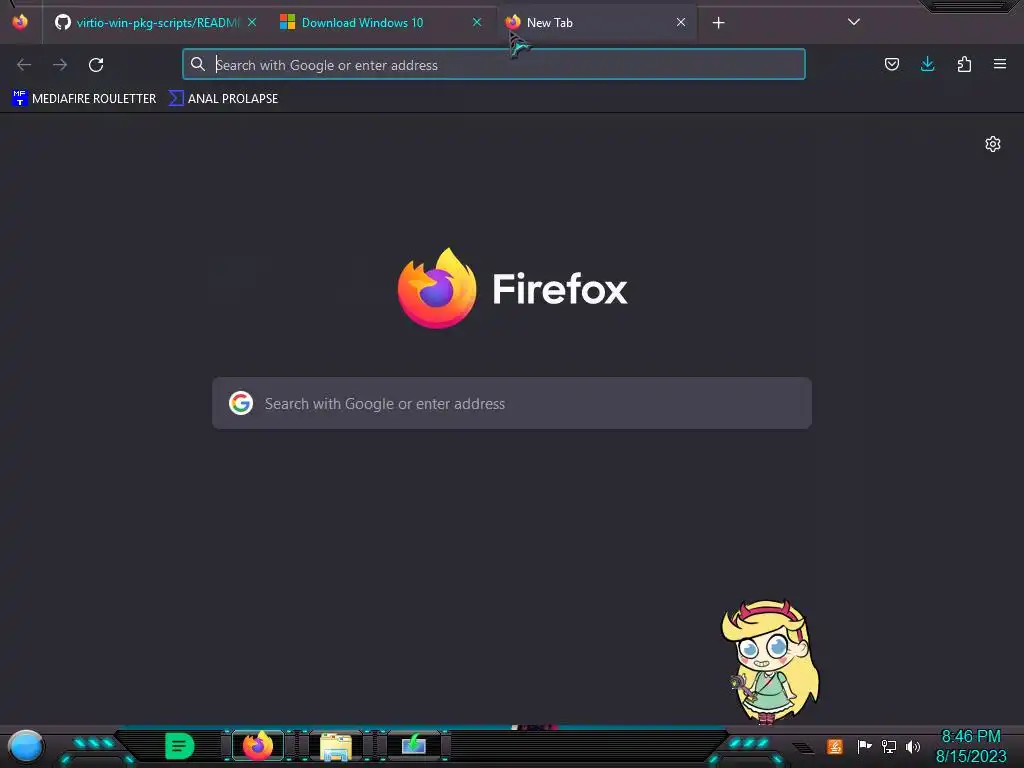Open the MEDIAFIRE ROULETTER bookmark

pos(84,99)
